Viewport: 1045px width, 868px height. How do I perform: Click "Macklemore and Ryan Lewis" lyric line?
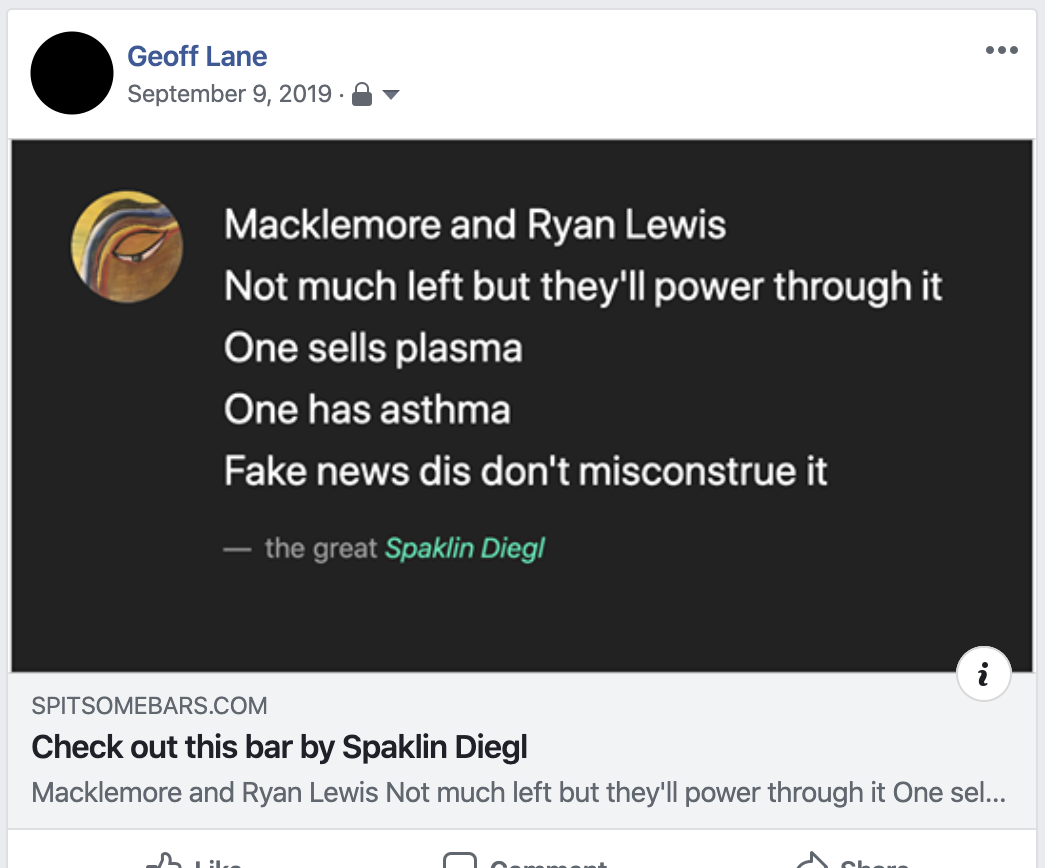coord(475,225)
